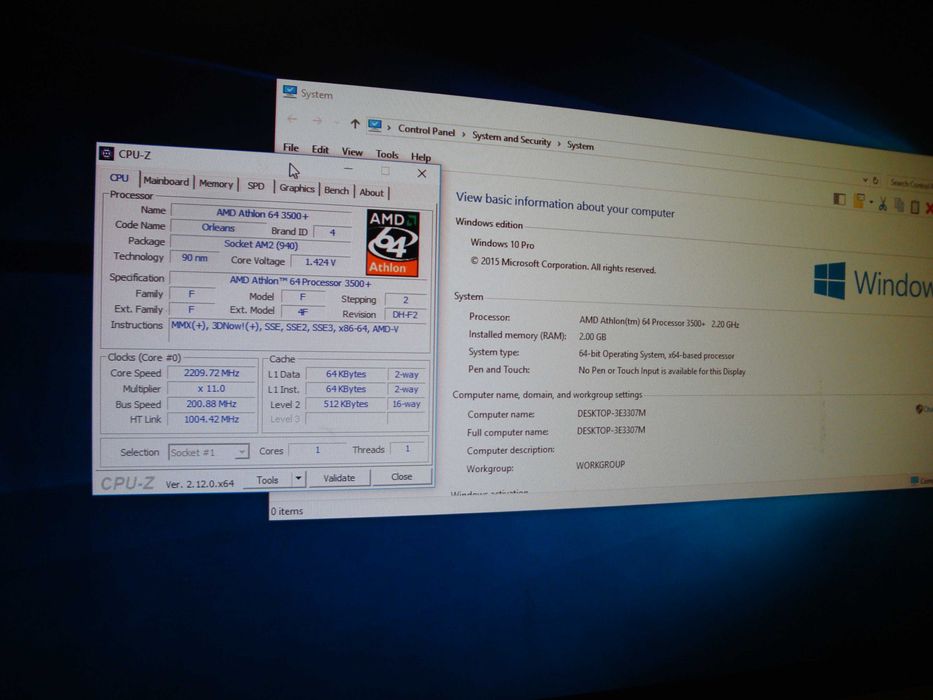Click the Workgroup value WORKGROUP
This screenshot has height=700, width=933.
click(x=600, y=465)
